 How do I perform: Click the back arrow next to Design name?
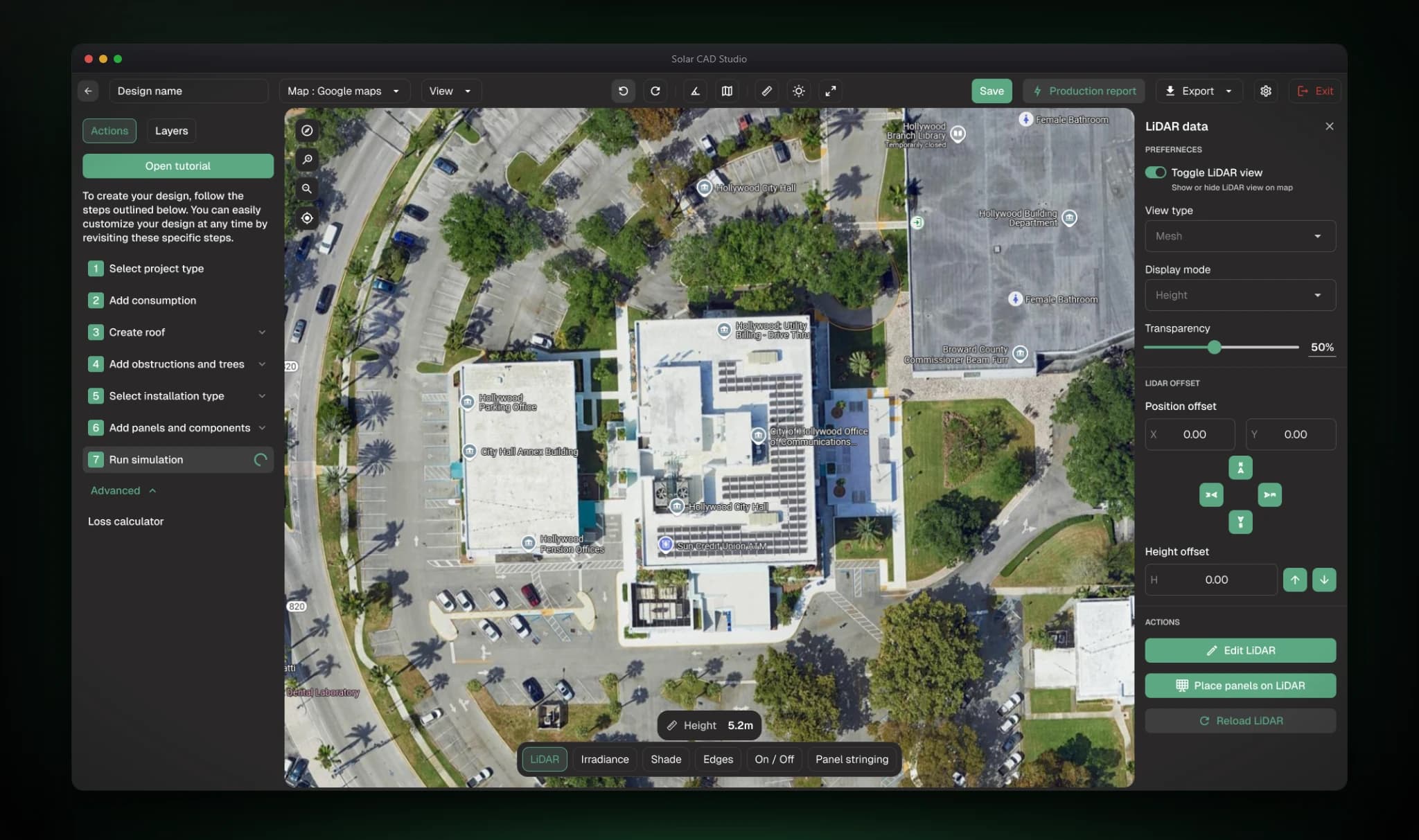point(88,91)
